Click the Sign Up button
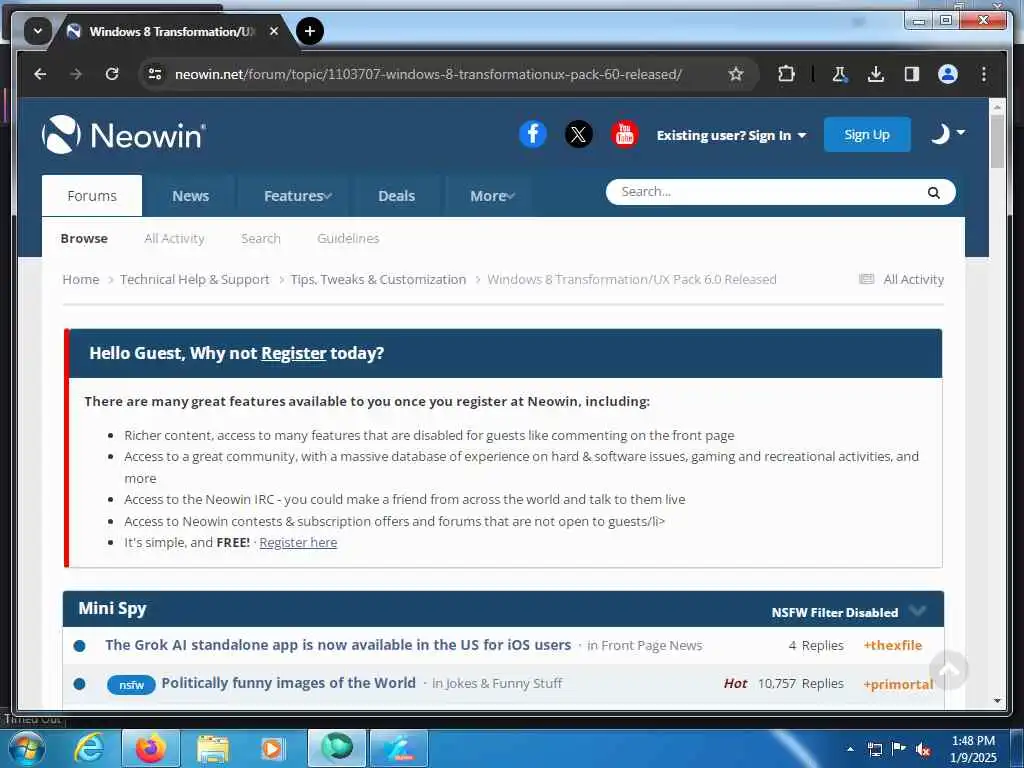 point(867,135)
